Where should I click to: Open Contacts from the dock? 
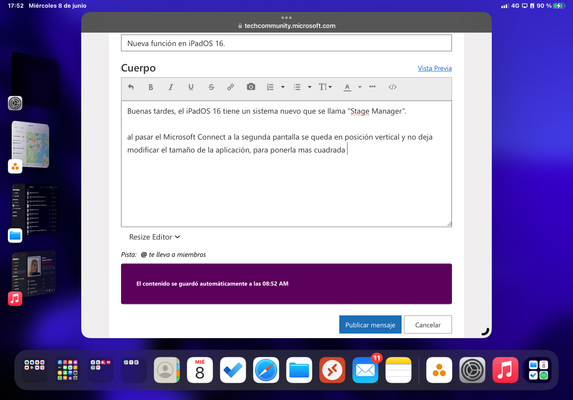[x=167, y=370]
